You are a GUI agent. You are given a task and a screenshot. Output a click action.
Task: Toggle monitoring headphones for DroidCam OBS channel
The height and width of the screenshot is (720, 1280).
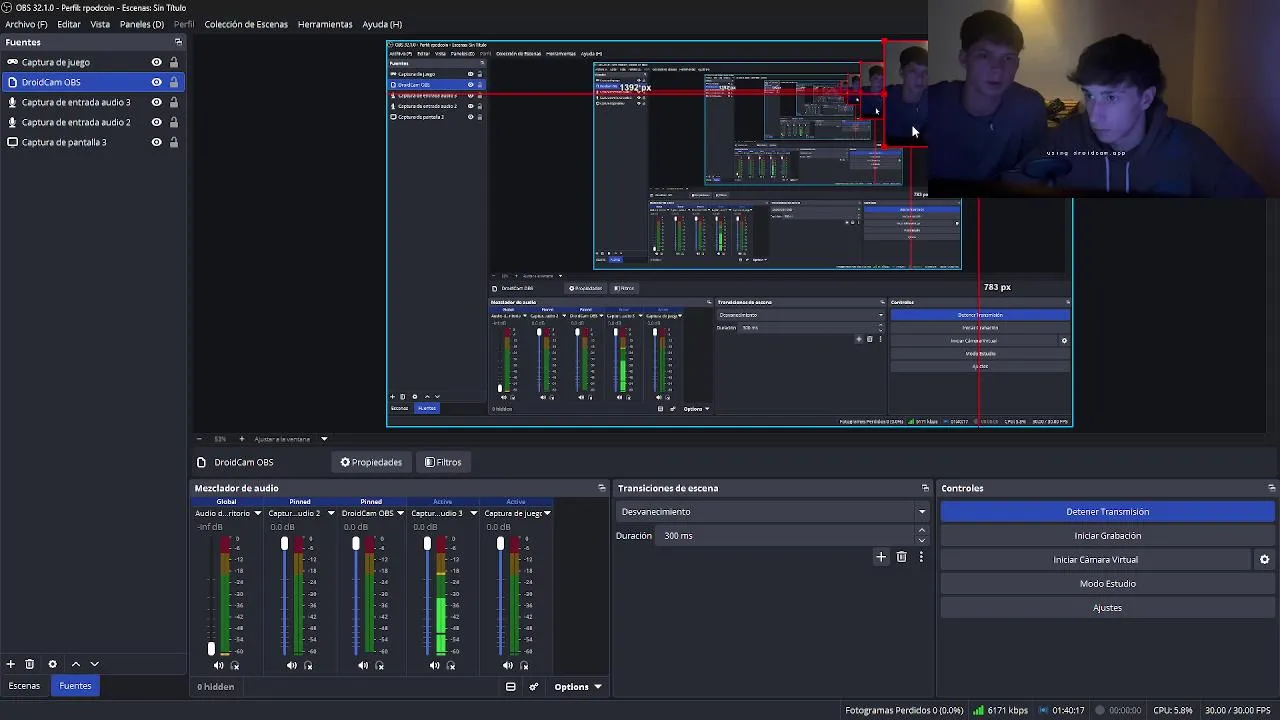pyautogui.click(x=379, y=666)
